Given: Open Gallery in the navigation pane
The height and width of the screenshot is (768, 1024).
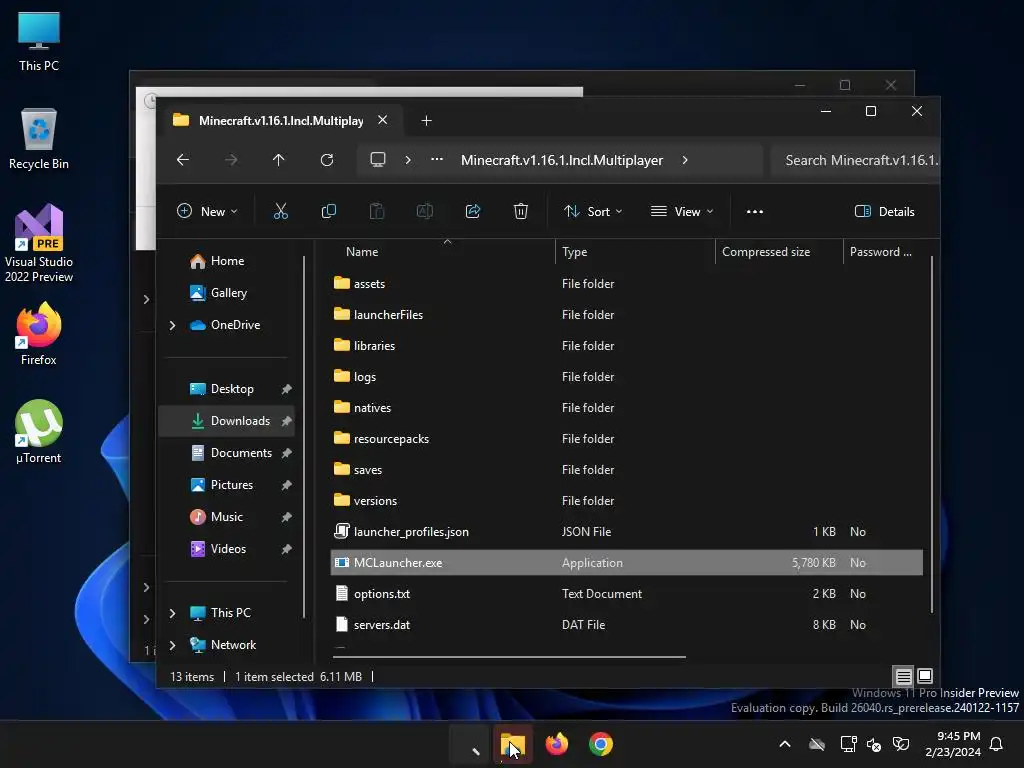Looking at the screenshot, I should click(x=229, y=293).
